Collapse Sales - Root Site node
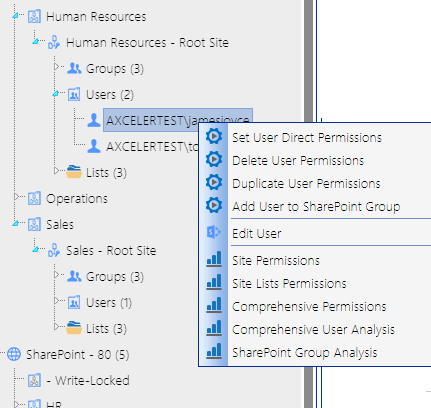 pyautogui.click(x=35, y=250)
